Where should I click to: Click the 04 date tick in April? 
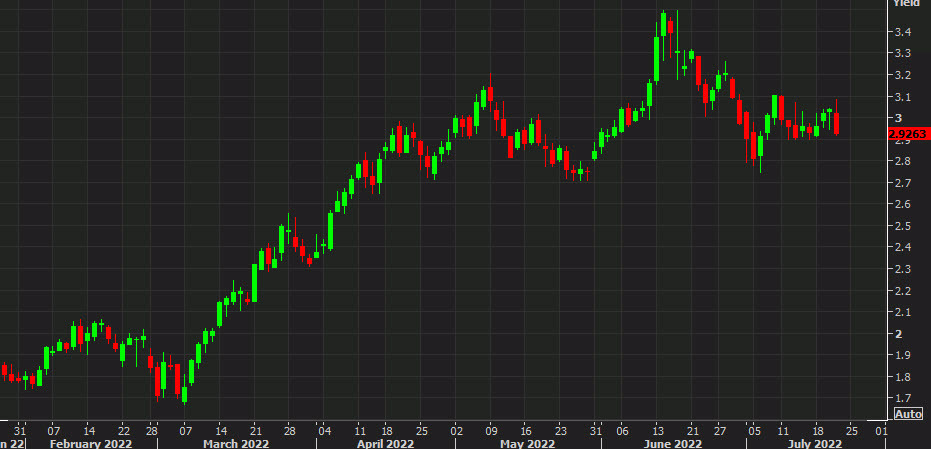coord(324,431)
